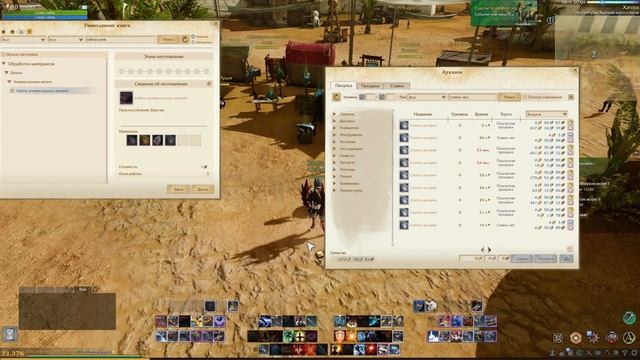Select the orange icon in the crafting book toolbar
Screen dimensions: 640x360
pyautogui.click(x=29, y=32)
